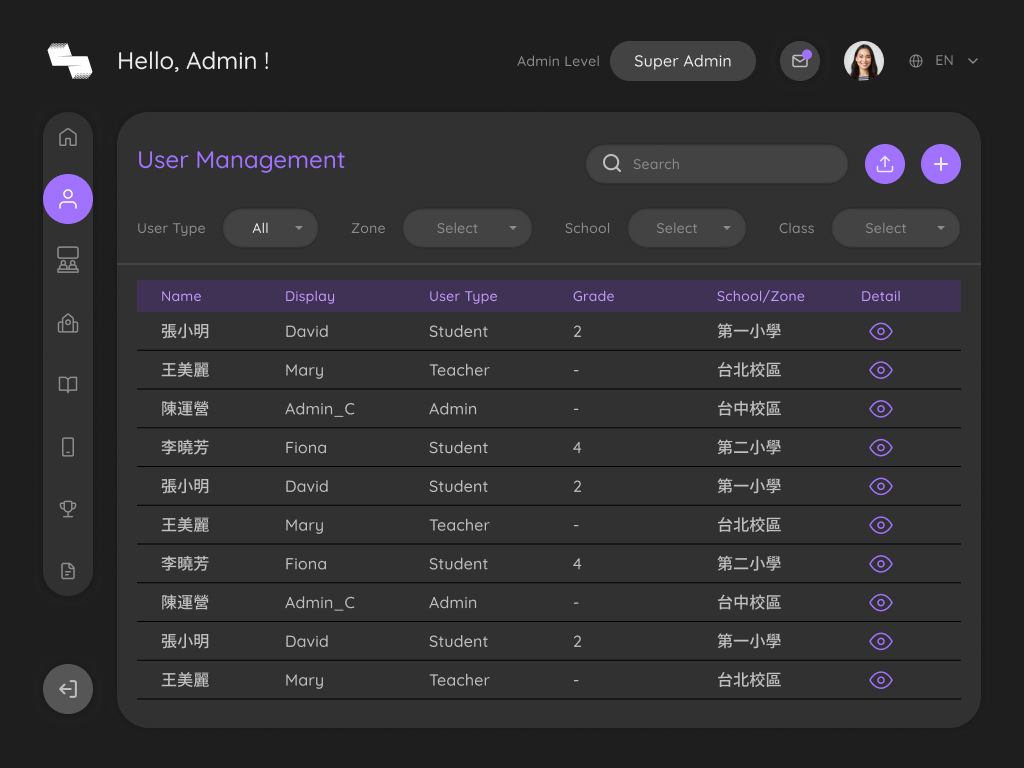Viewport: 1024px width, 768px height.
Task: Click the User Type column header
Action: point(463,296)
